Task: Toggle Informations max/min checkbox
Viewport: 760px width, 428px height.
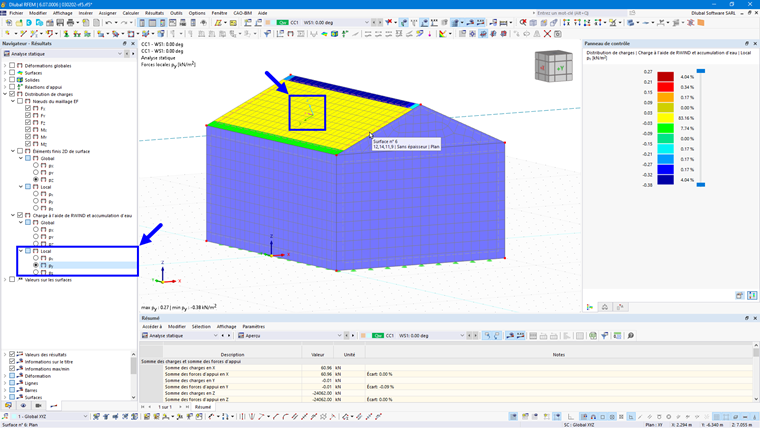Action: (x=12, y=369)
